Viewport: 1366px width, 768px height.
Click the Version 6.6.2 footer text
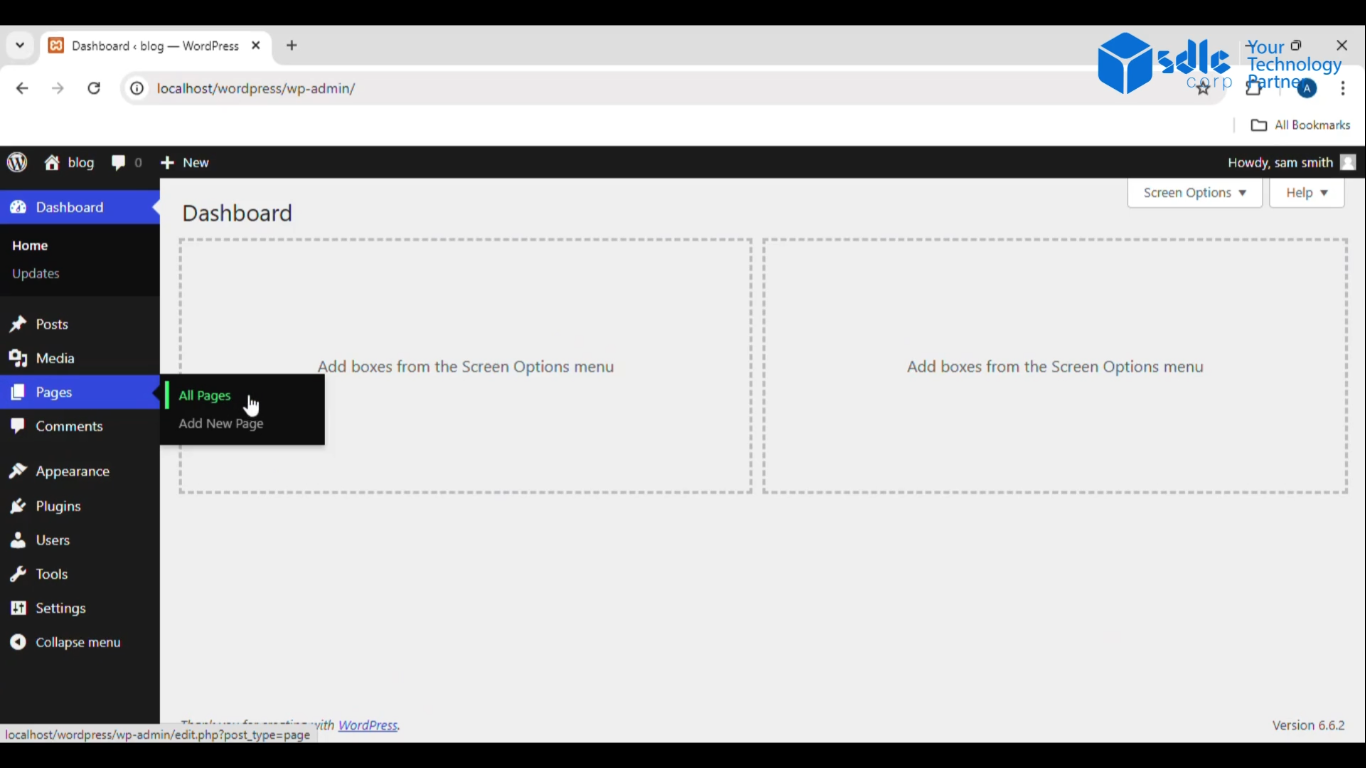coord(1308,725)
